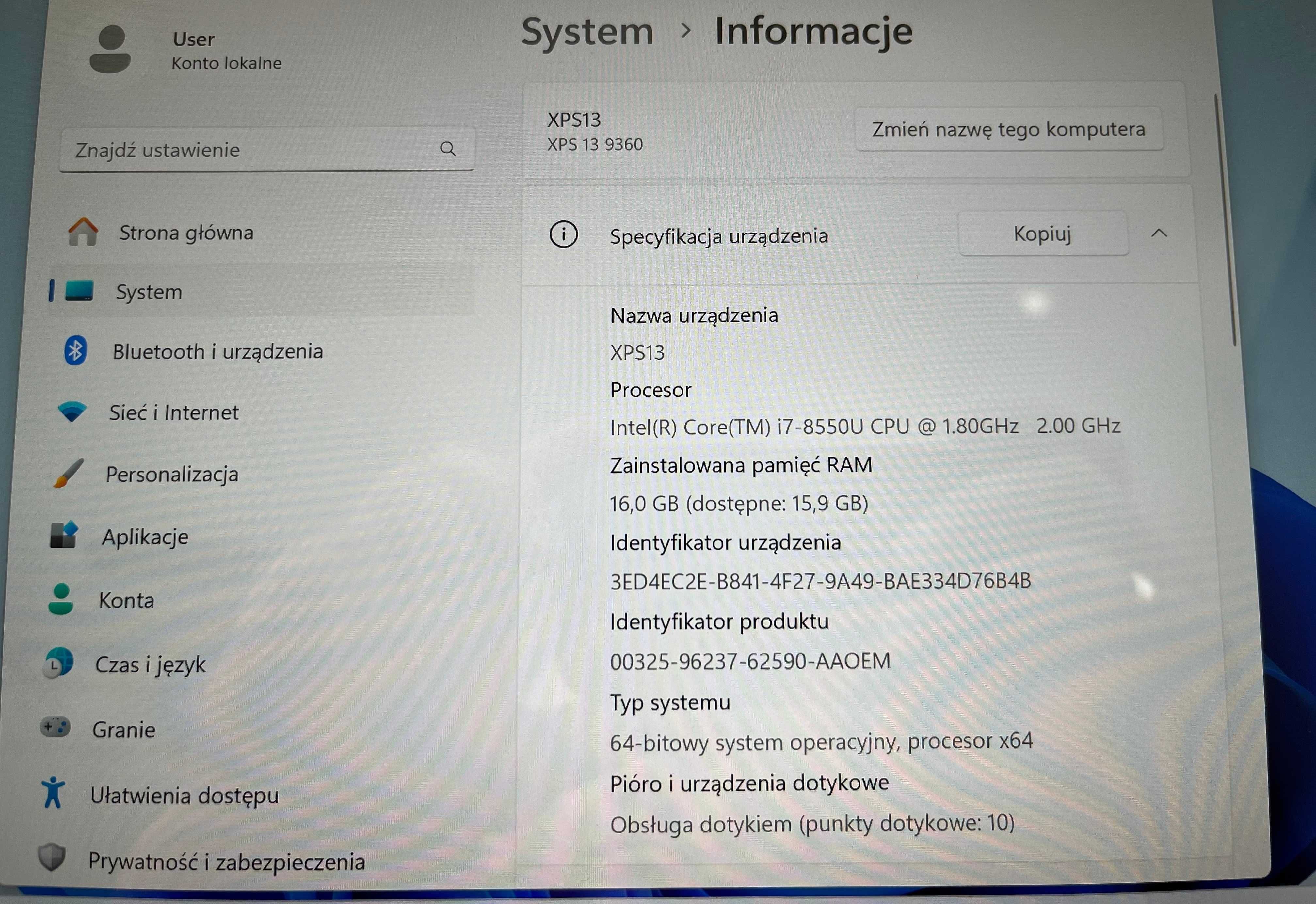Collapse the Specyfikacja urządzenia section chevron

click(1159, 233)
